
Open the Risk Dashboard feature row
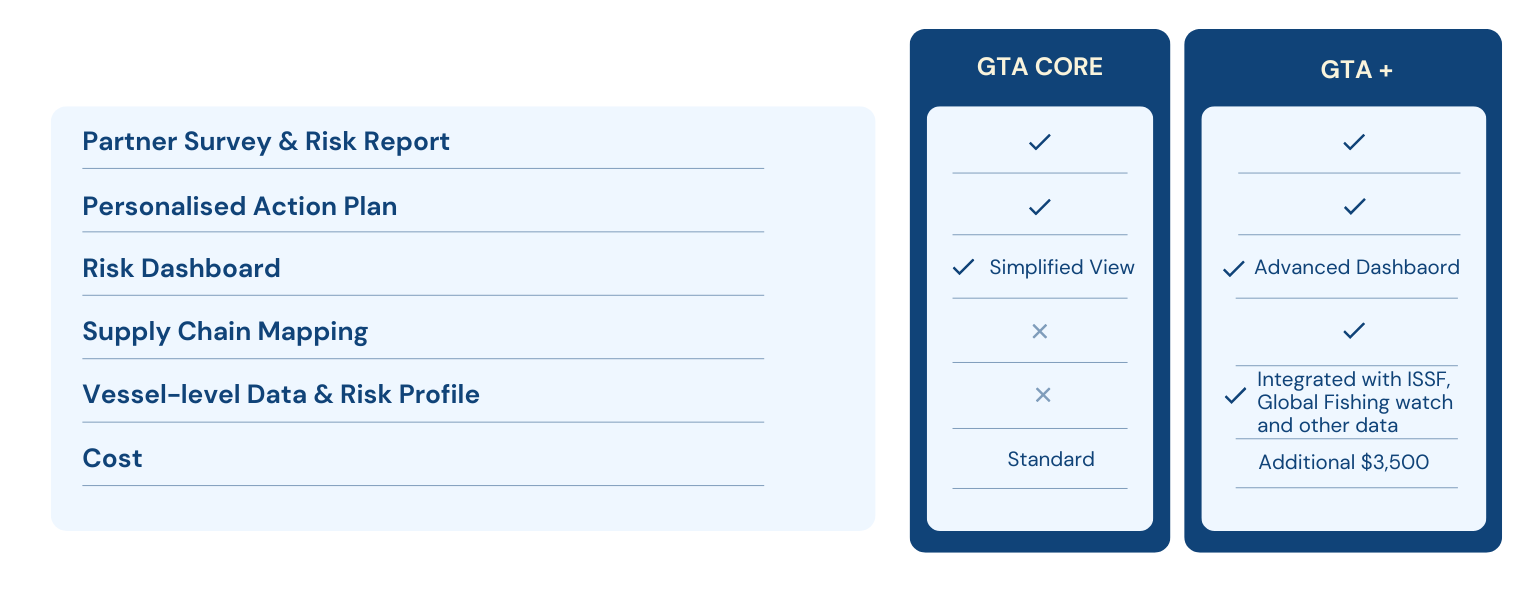(x=181, y=268)
